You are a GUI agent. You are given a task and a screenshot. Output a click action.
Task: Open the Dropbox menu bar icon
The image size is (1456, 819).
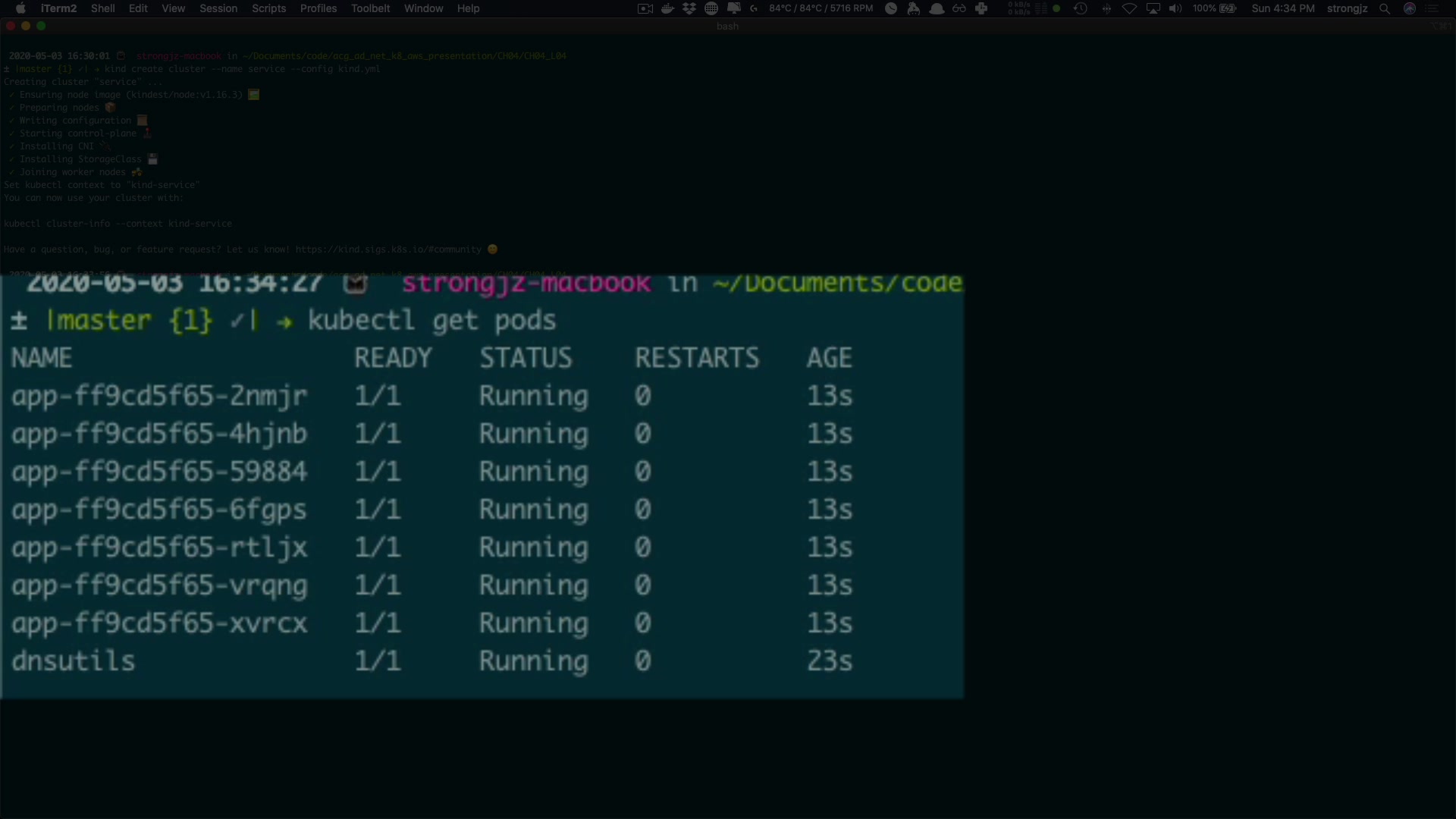point(689,8)
